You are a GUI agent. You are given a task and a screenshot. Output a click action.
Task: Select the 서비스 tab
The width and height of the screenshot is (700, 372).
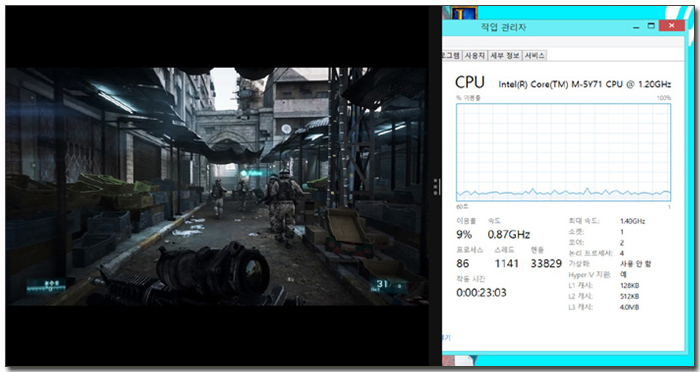pos(534,55)
